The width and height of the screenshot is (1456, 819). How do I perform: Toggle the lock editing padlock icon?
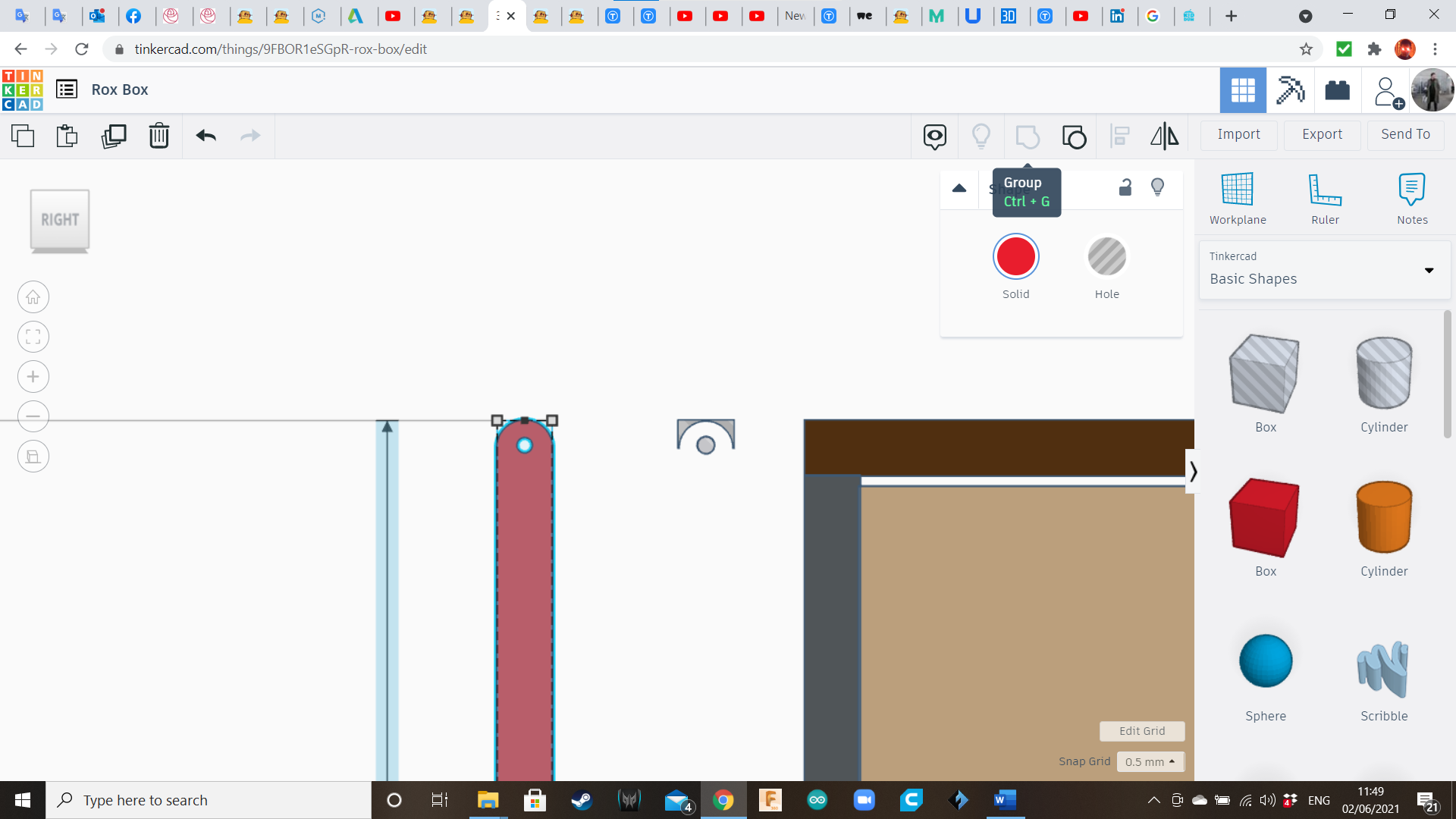pos(1125,187)
